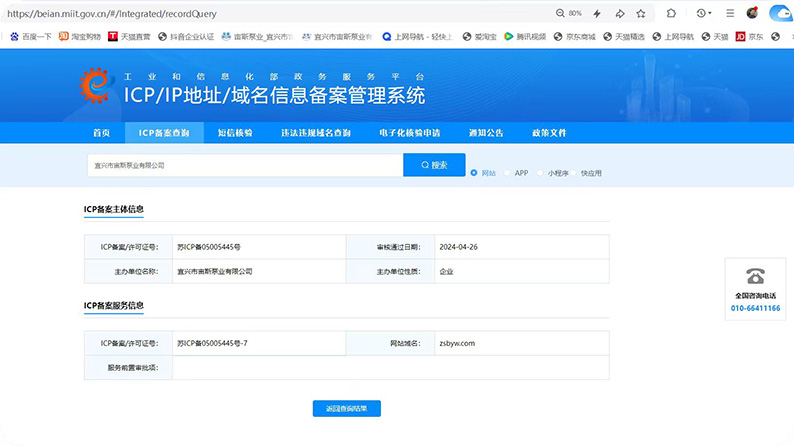Select the 网站 radio option
This screenshot has height=446, width=794.
(474, 173)
